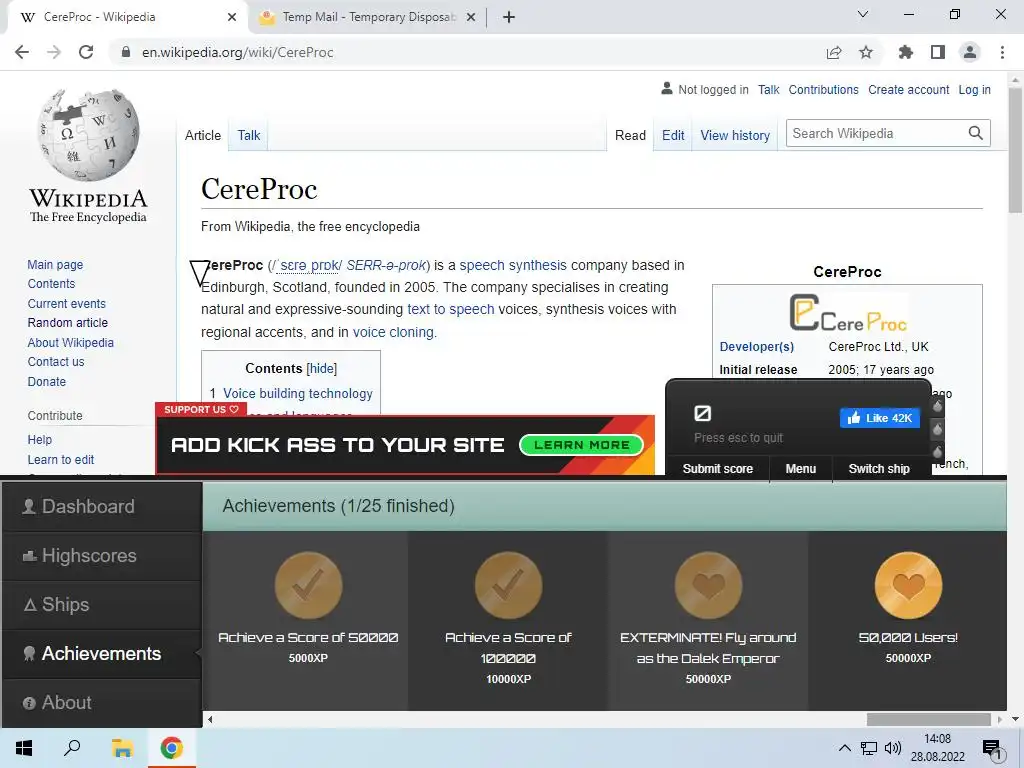Open the extensions puzzle icon
The image size is (1024, 768).
point(906,52)
